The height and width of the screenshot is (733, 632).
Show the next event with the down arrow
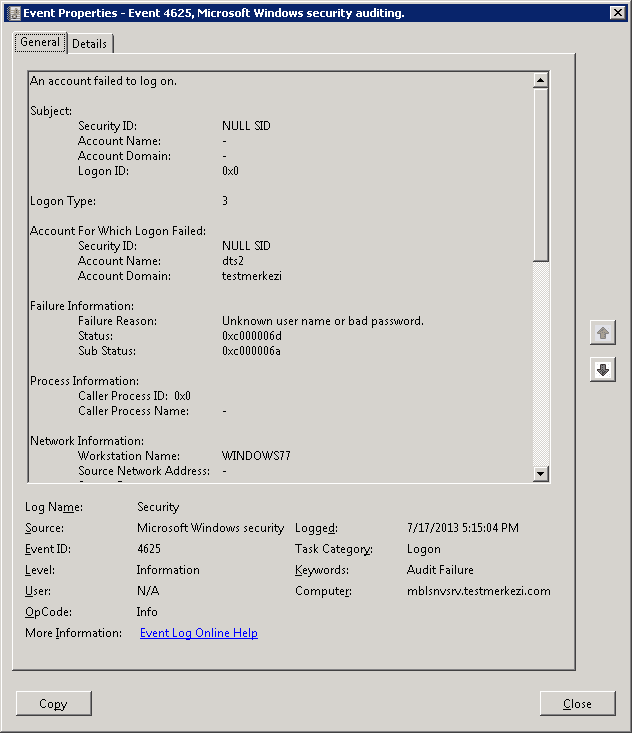[603, 370]
